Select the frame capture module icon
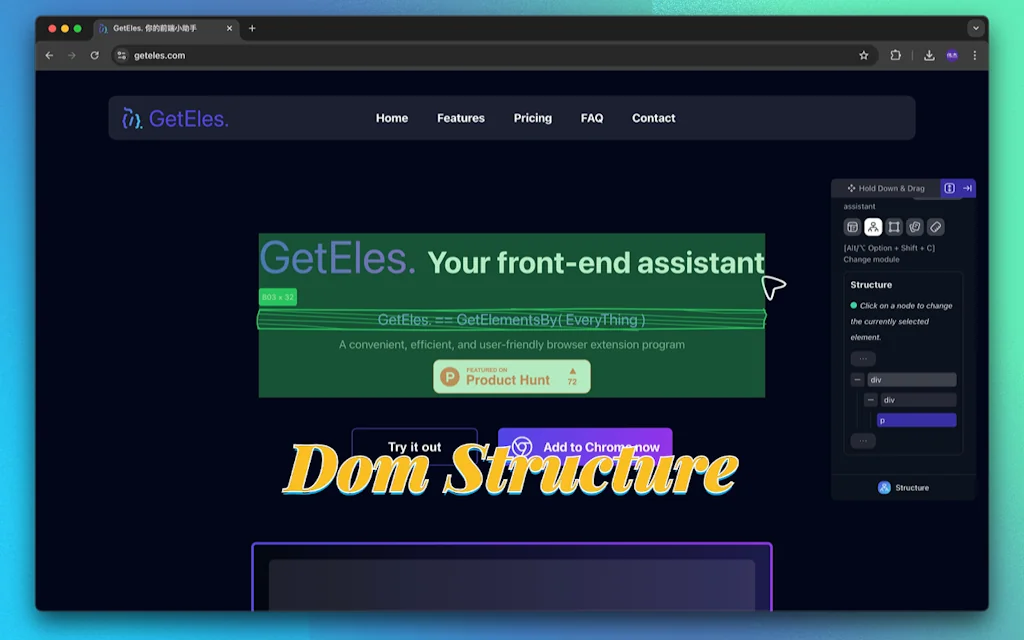 point(894,227)
